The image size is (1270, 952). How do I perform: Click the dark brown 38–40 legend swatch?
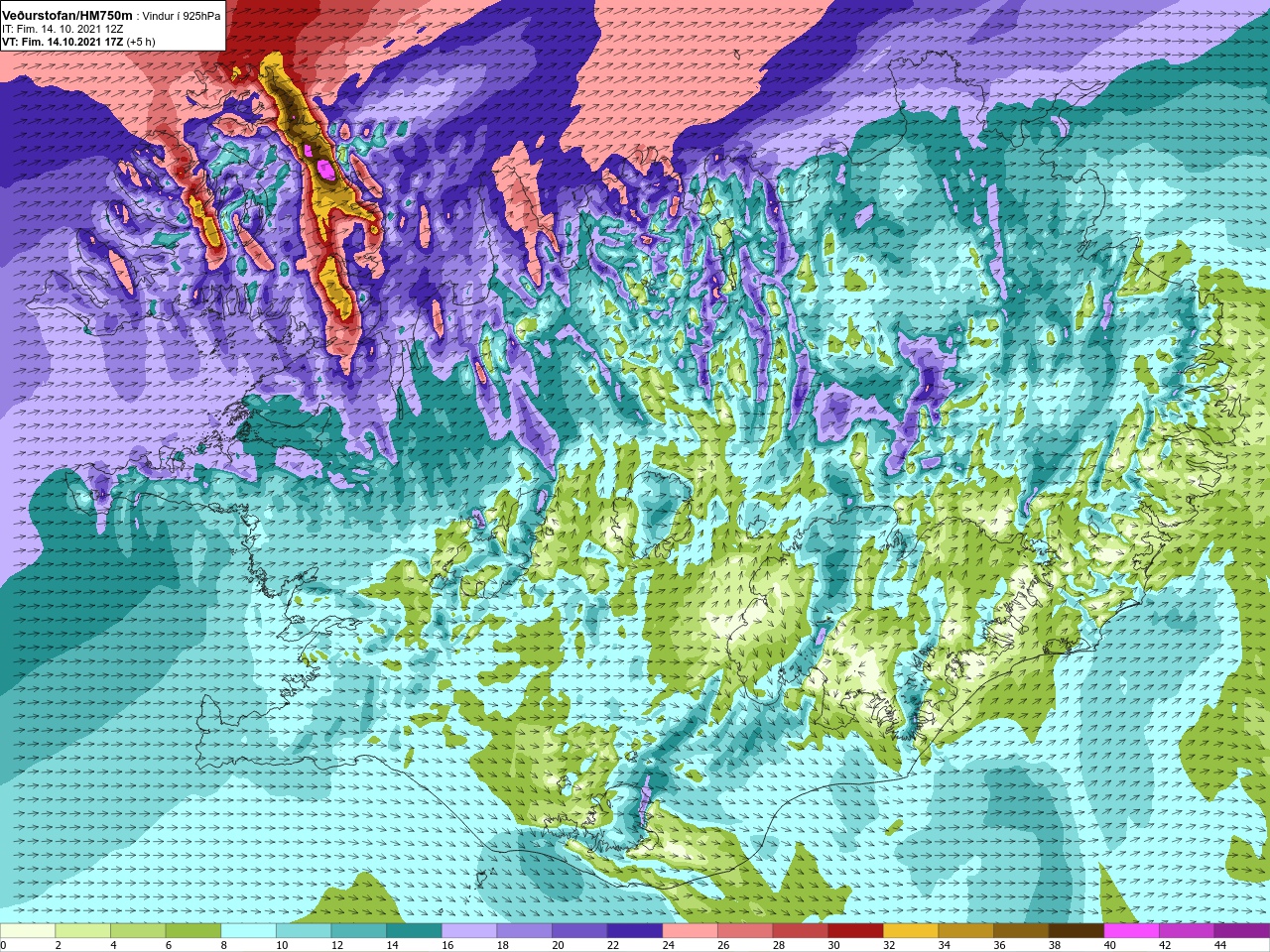click(1077, 931)
